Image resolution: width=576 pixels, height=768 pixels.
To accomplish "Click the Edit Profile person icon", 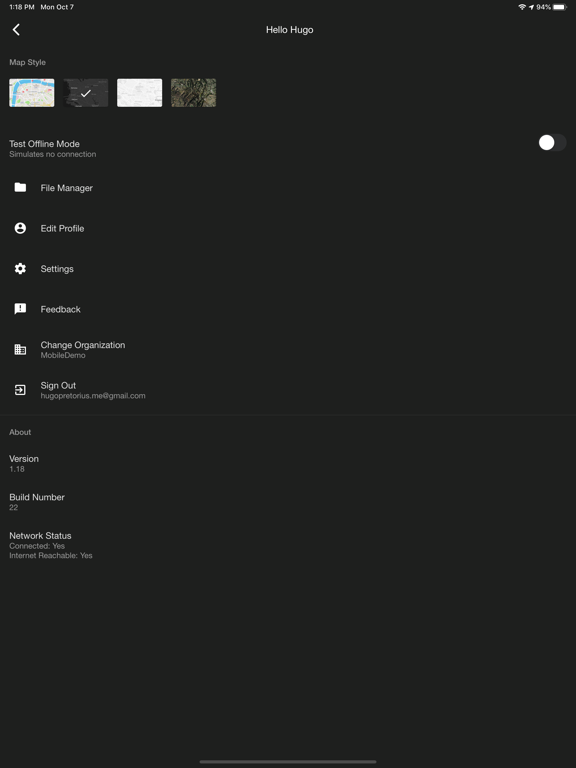I will [20, 228].
